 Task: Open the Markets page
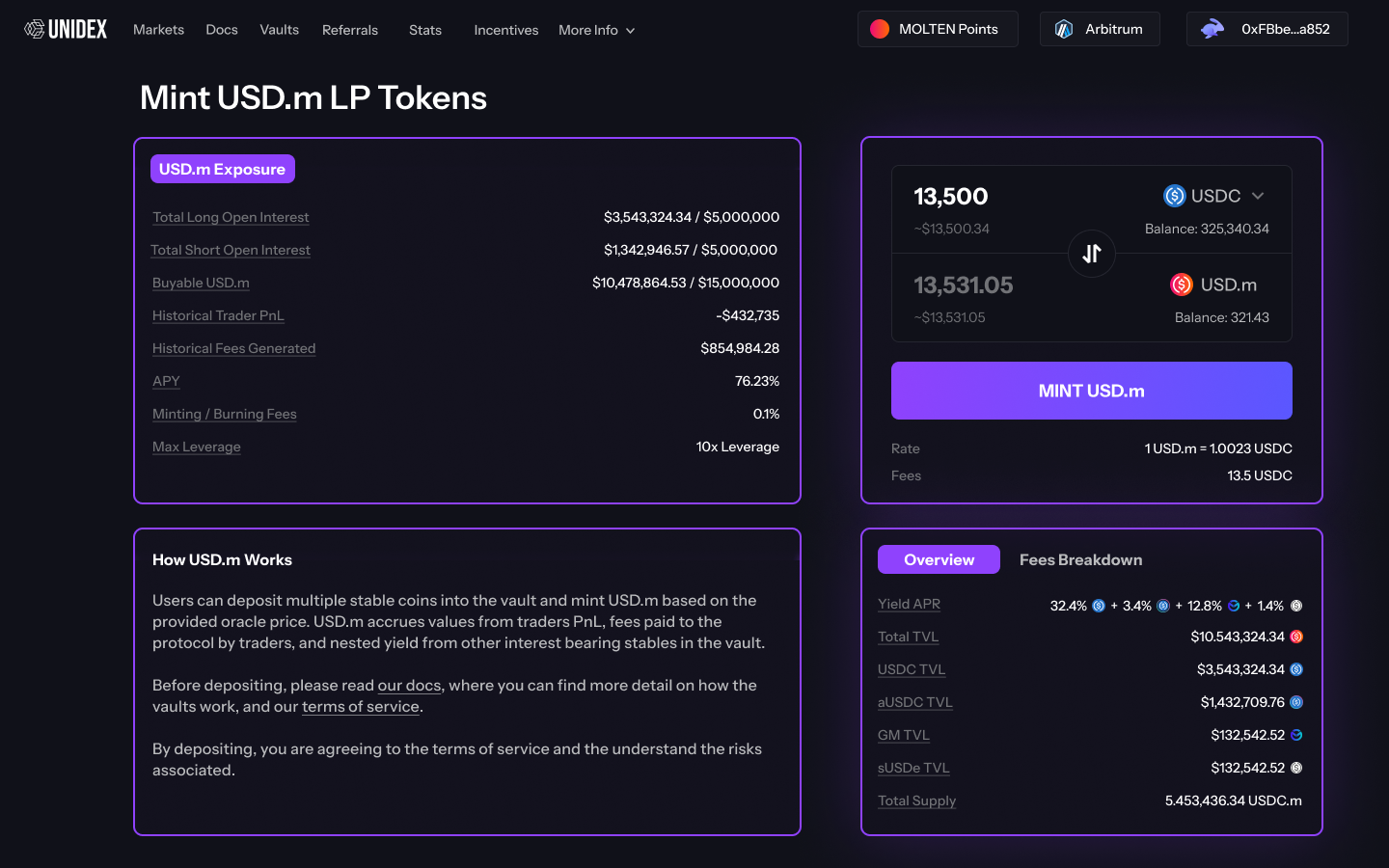click(x=158, y=30)
